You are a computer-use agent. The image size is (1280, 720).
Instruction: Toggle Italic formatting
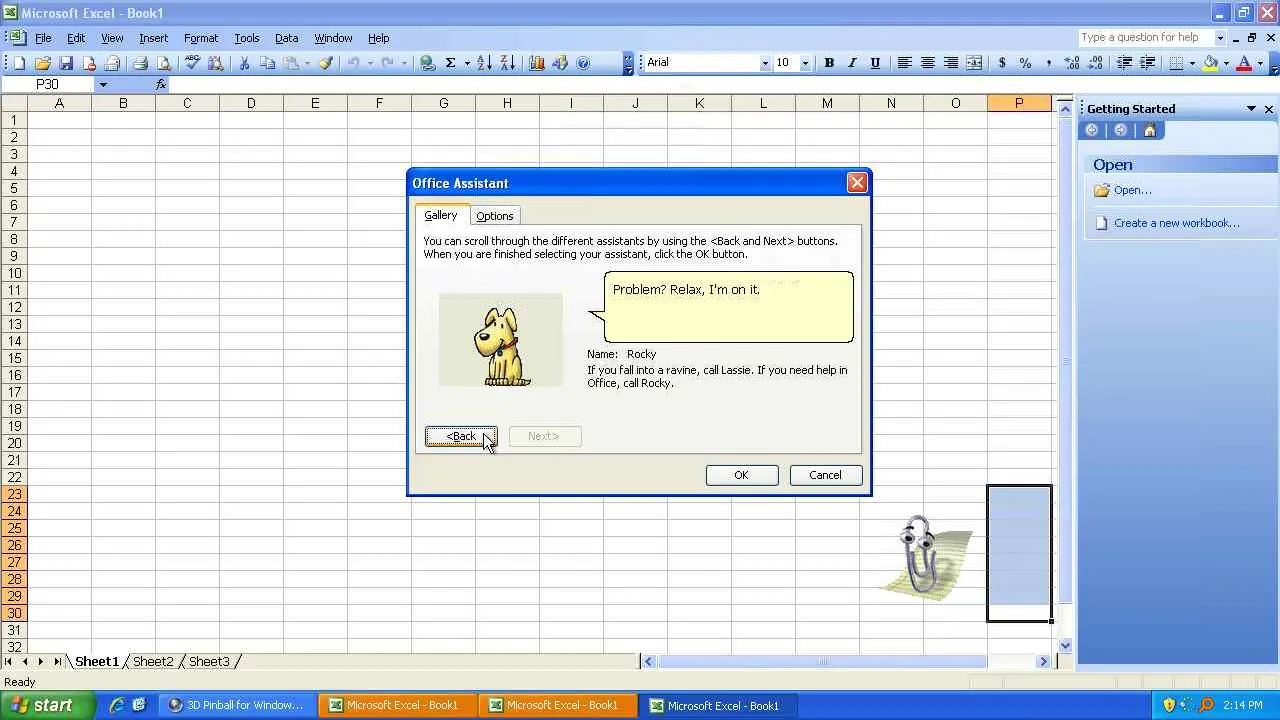click(852, 63)
